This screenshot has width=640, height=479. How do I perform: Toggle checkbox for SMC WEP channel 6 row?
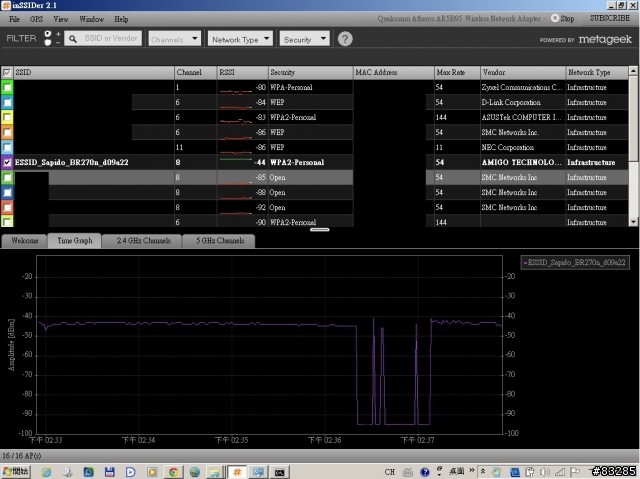[7, 132]
